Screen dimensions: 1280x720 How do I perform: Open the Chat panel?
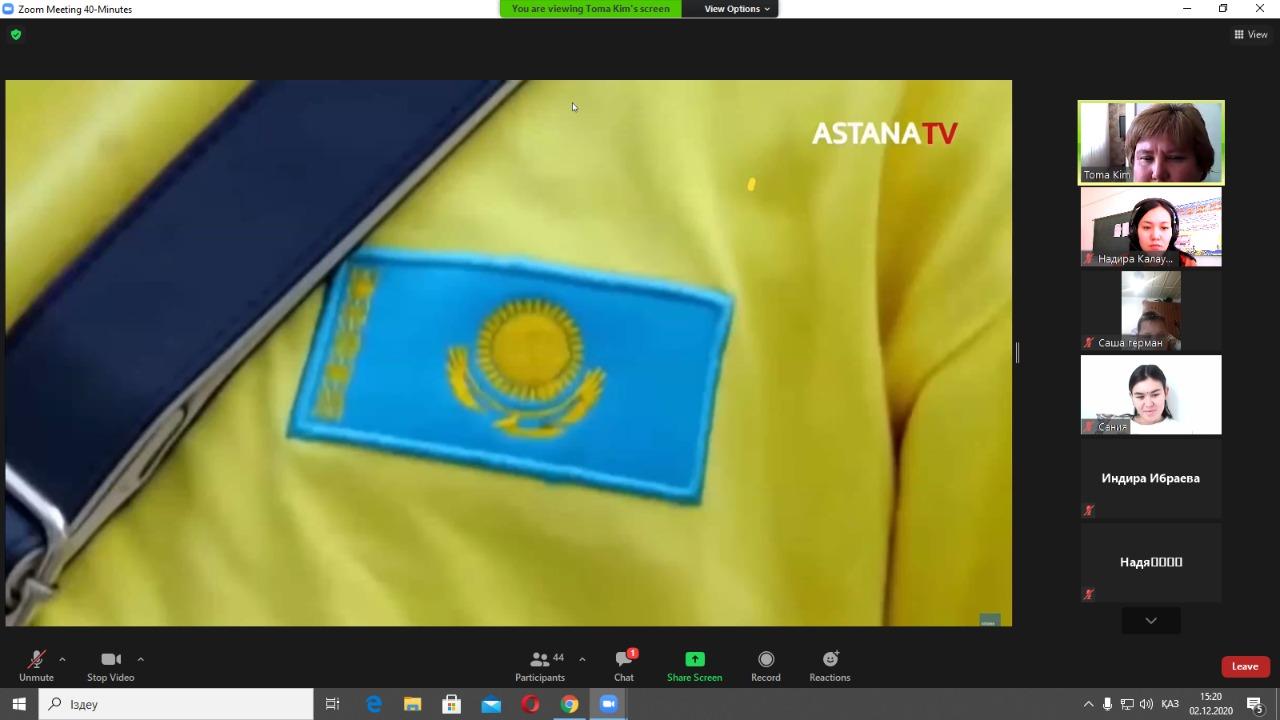coord(624,666)
